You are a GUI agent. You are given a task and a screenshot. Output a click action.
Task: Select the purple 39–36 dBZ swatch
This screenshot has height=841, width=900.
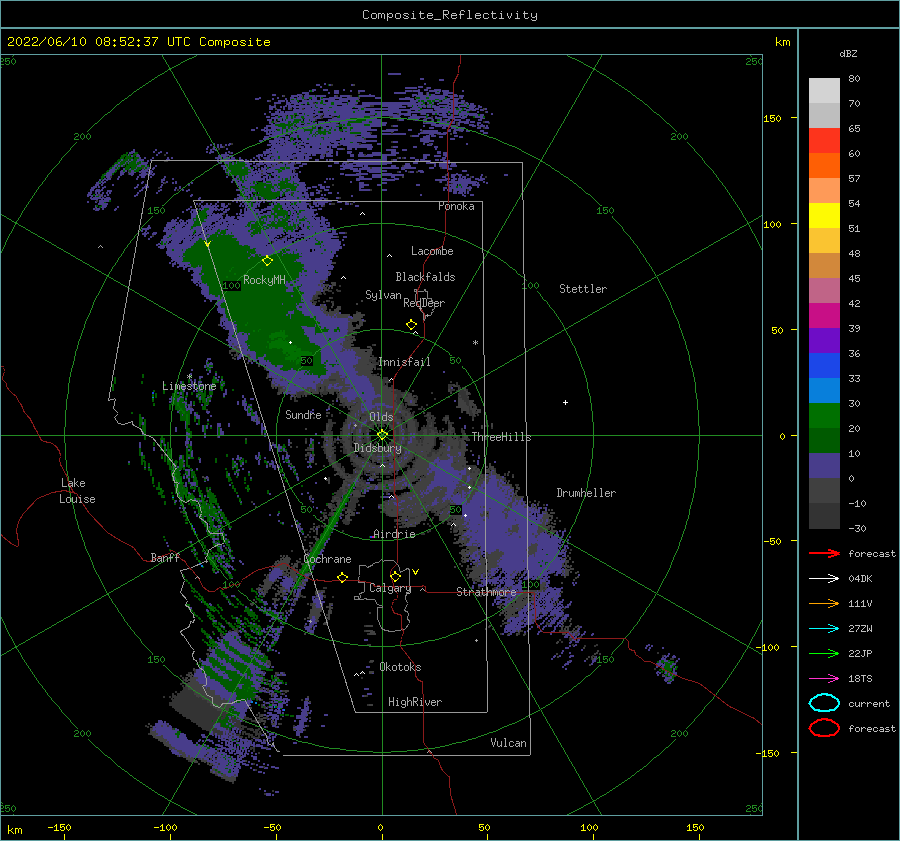(x=824, y=340)
